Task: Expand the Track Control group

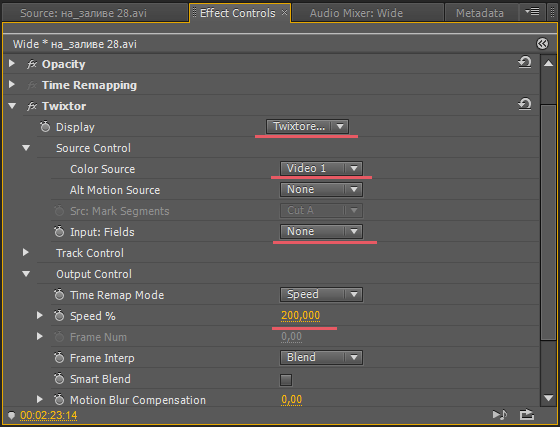Action: (x=26, y=252)
